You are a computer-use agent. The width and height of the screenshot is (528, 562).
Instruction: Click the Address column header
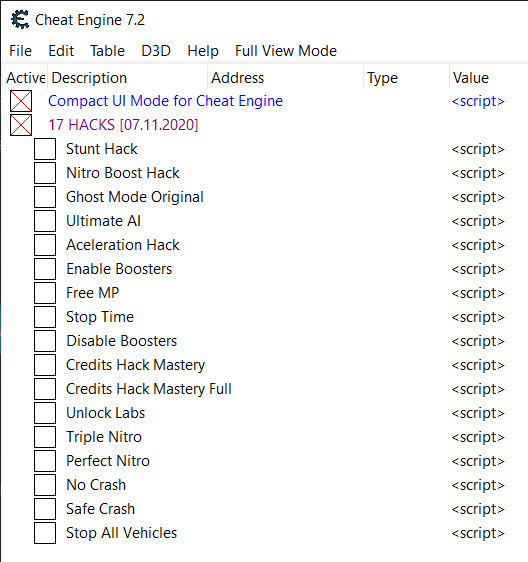click(286, 78)
